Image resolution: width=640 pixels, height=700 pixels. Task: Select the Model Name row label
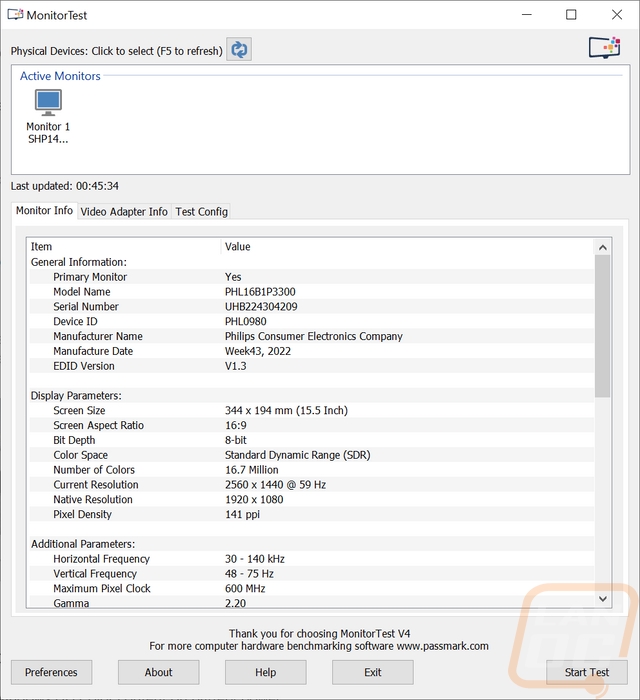(82, 292)
